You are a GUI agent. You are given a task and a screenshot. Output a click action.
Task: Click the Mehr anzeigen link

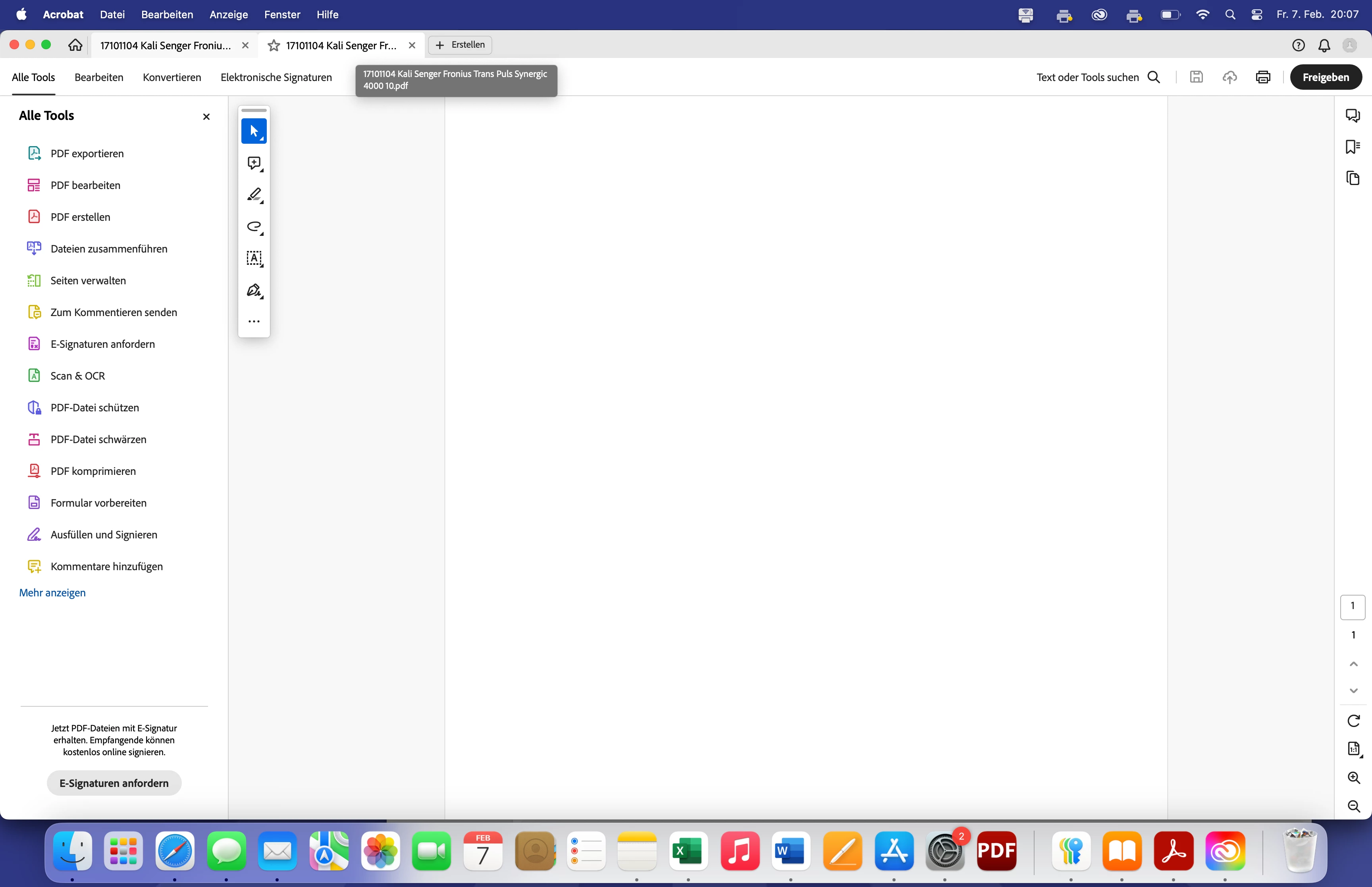(52, 593)
